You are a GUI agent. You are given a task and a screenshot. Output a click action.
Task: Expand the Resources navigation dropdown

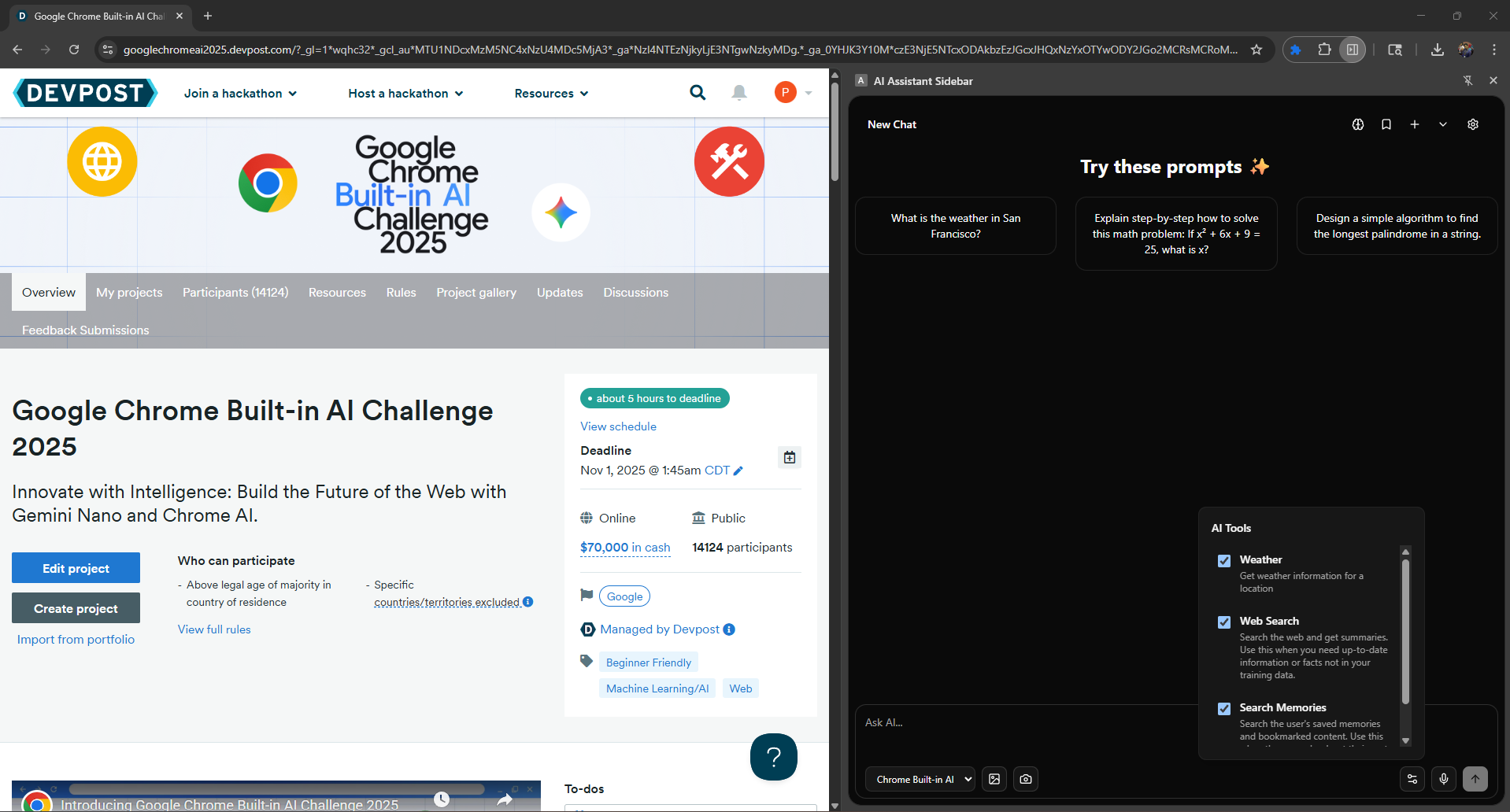pos(551,93)
